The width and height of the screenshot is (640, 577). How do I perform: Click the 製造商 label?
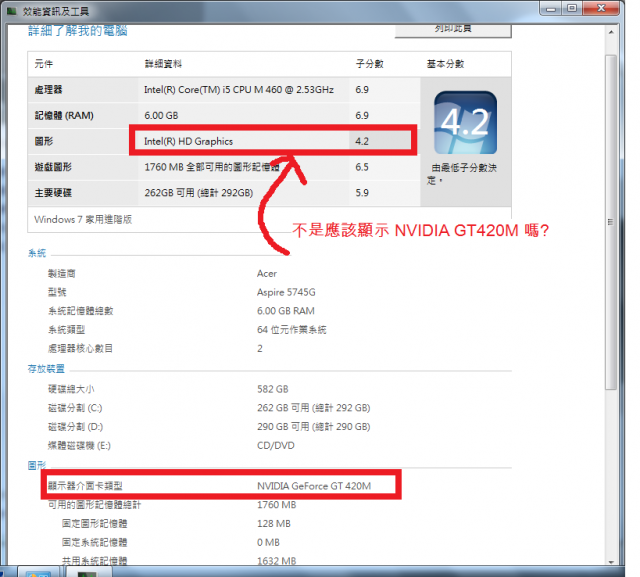[62, 273]
